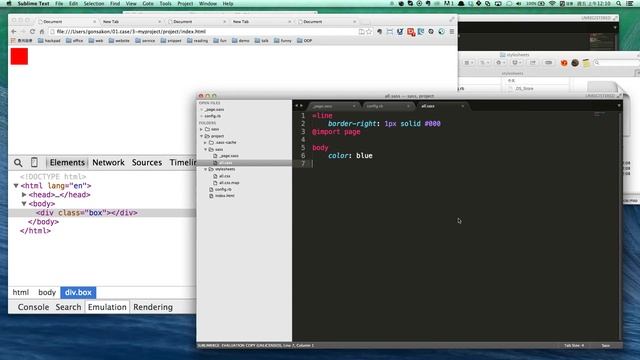Click the yellow notes icon in Finder toolbar

pos(586,63)
